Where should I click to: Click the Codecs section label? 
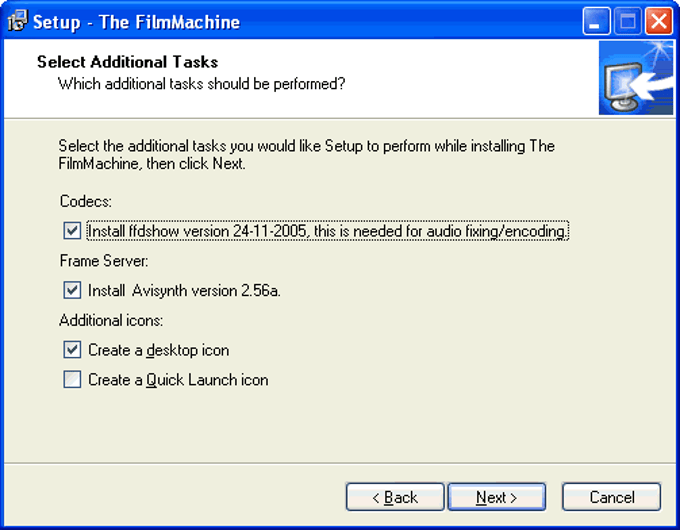coord(86,201)
